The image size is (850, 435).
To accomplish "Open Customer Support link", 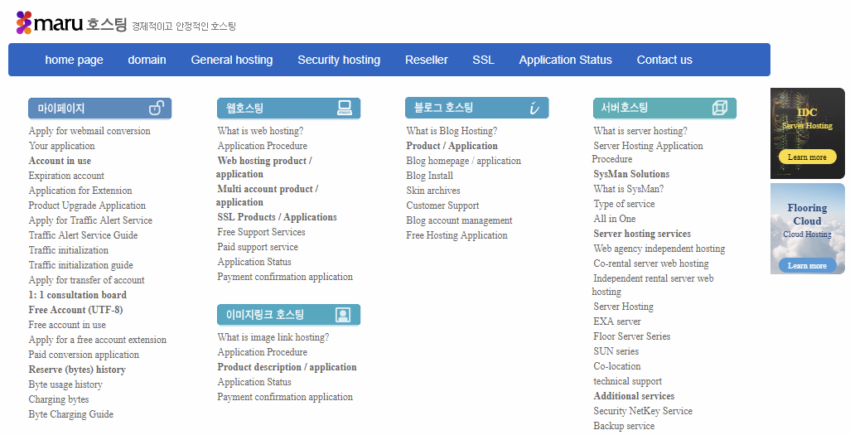I will click(442, 205).
